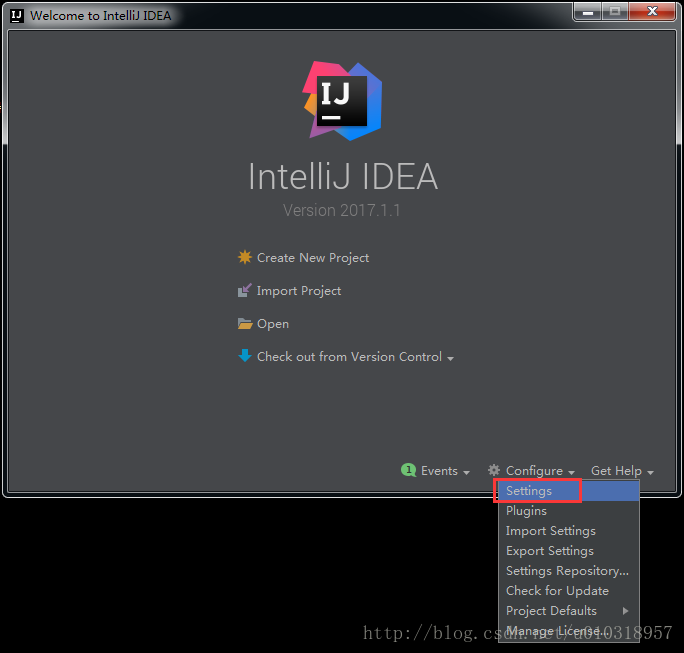Click the Open folder icon
This screenshot has width=684, height=653.
(245, 324)
